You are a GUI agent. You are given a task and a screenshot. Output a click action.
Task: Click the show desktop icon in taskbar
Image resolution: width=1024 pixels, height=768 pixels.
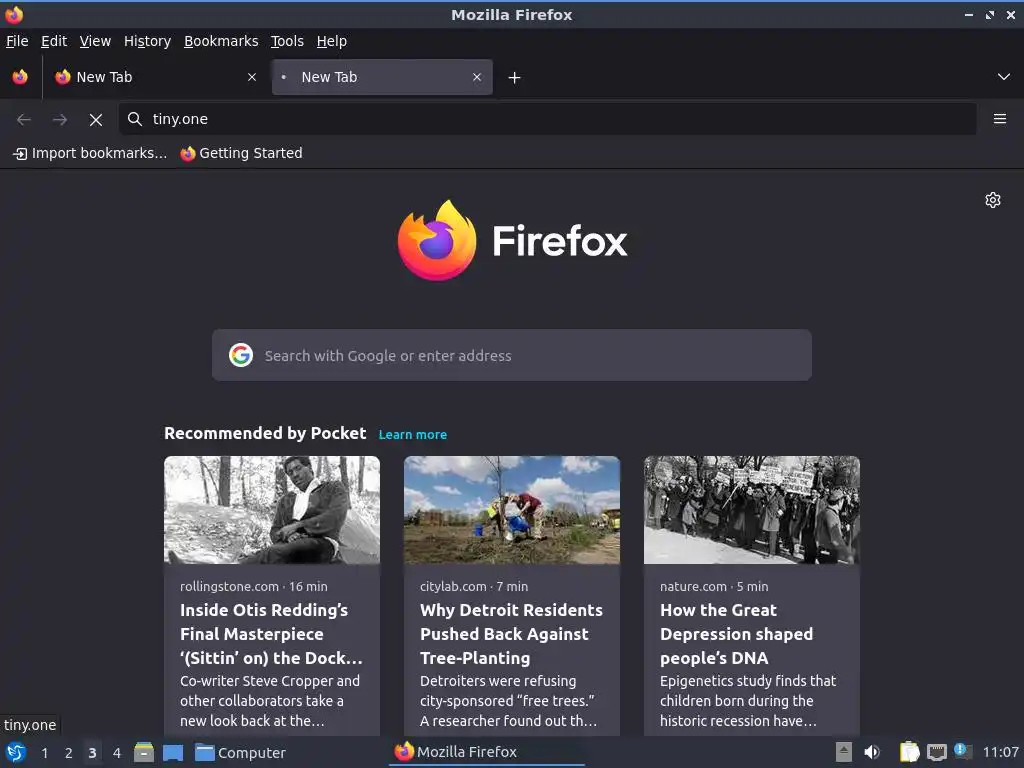pyautogui.click(x=173, y=753)
